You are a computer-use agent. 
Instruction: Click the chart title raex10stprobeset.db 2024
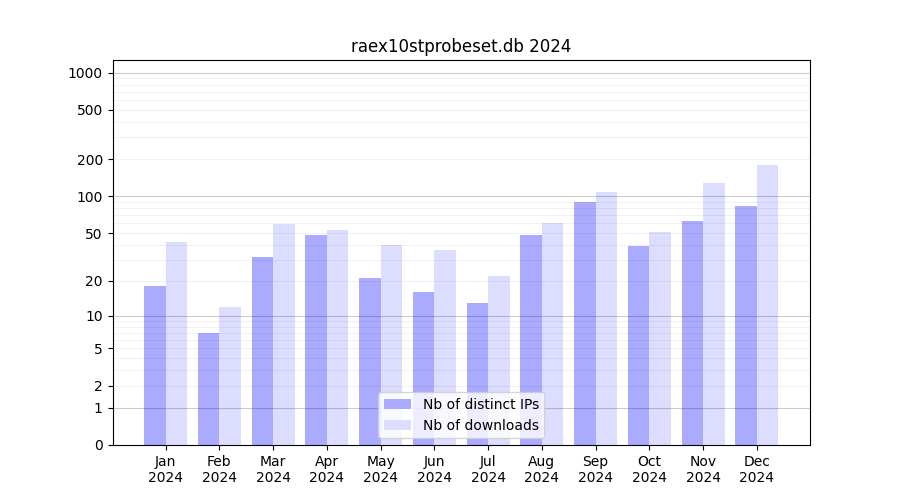click(461, 46)
